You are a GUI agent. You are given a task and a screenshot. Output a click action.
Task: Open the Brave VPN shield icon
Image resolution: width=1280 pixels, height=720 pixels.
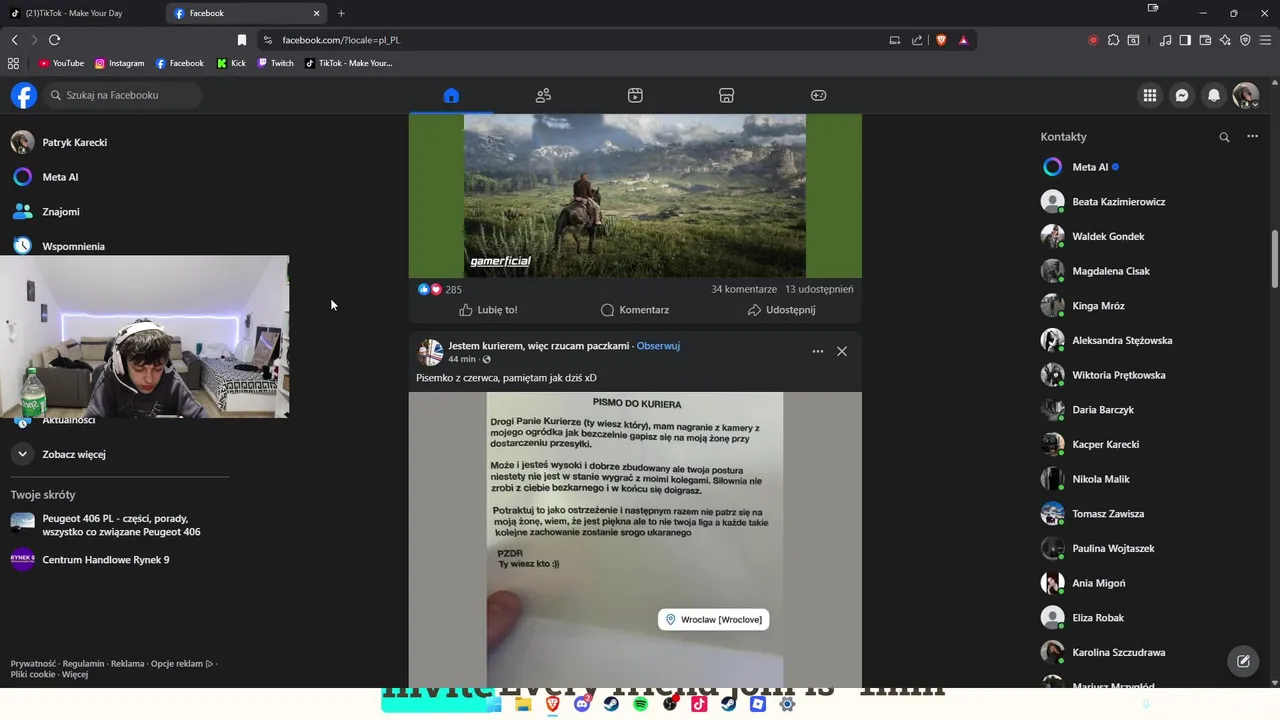pos(1245,40)
